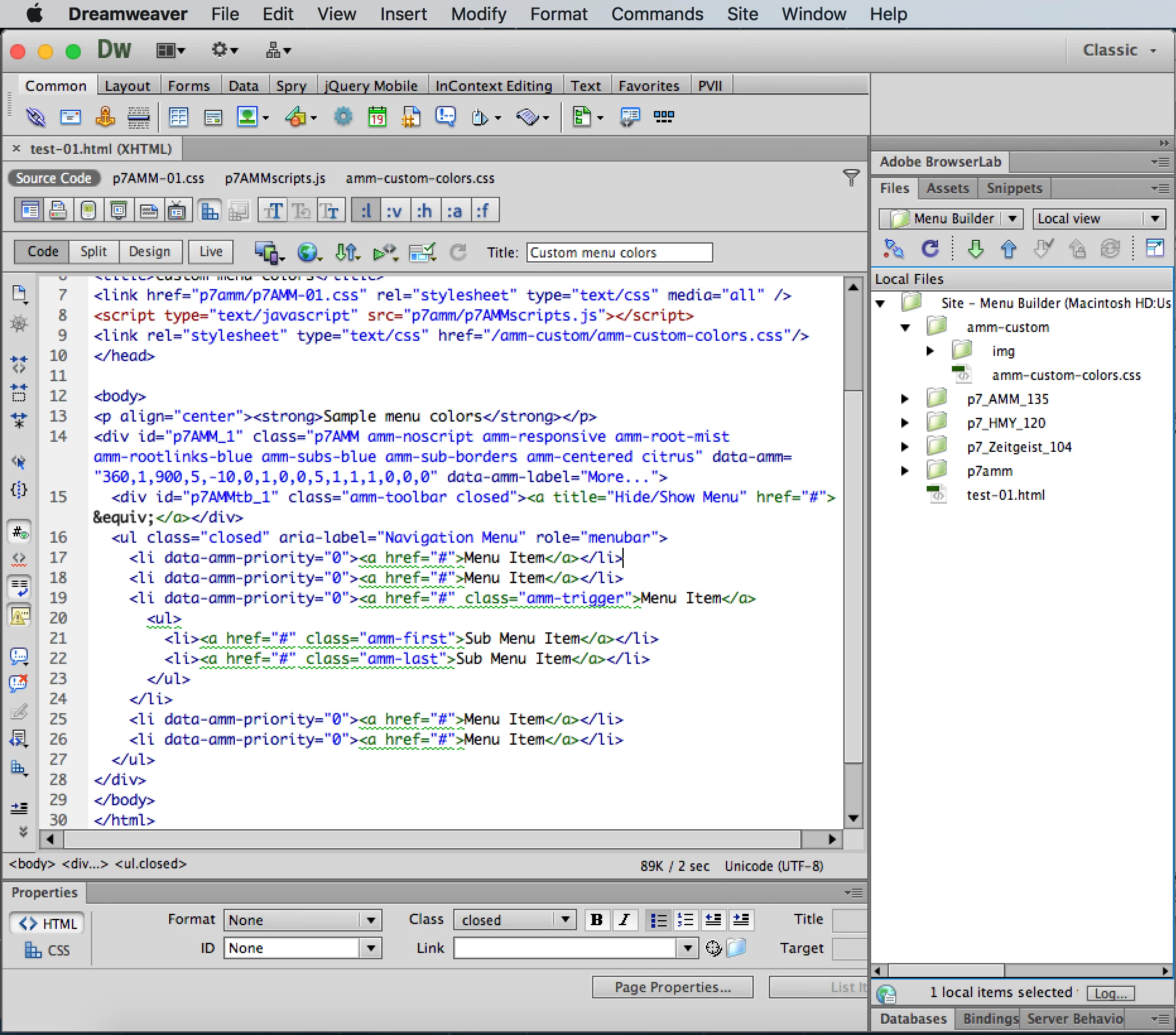Click the Page Properties button

pyautogui.click(x=672, y=987)
